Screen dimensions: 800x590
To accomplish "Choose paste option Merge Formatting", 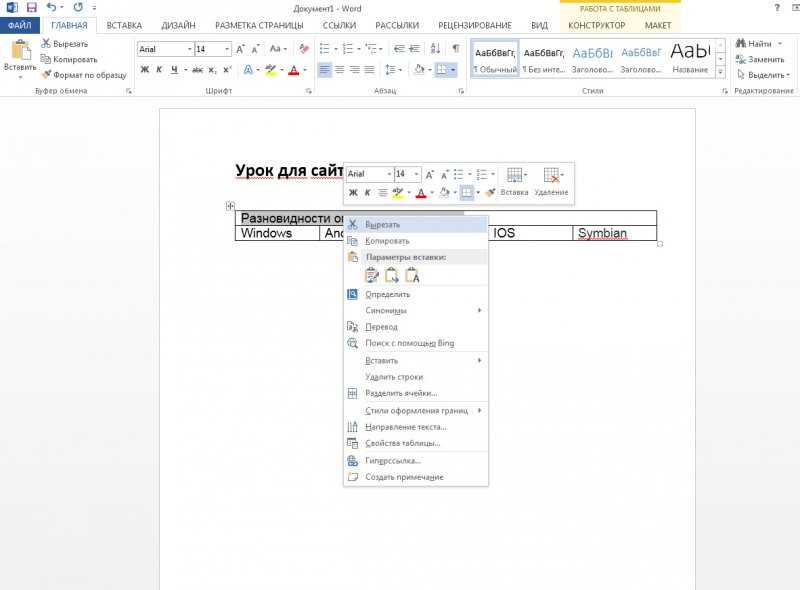I will click(392, 275).
